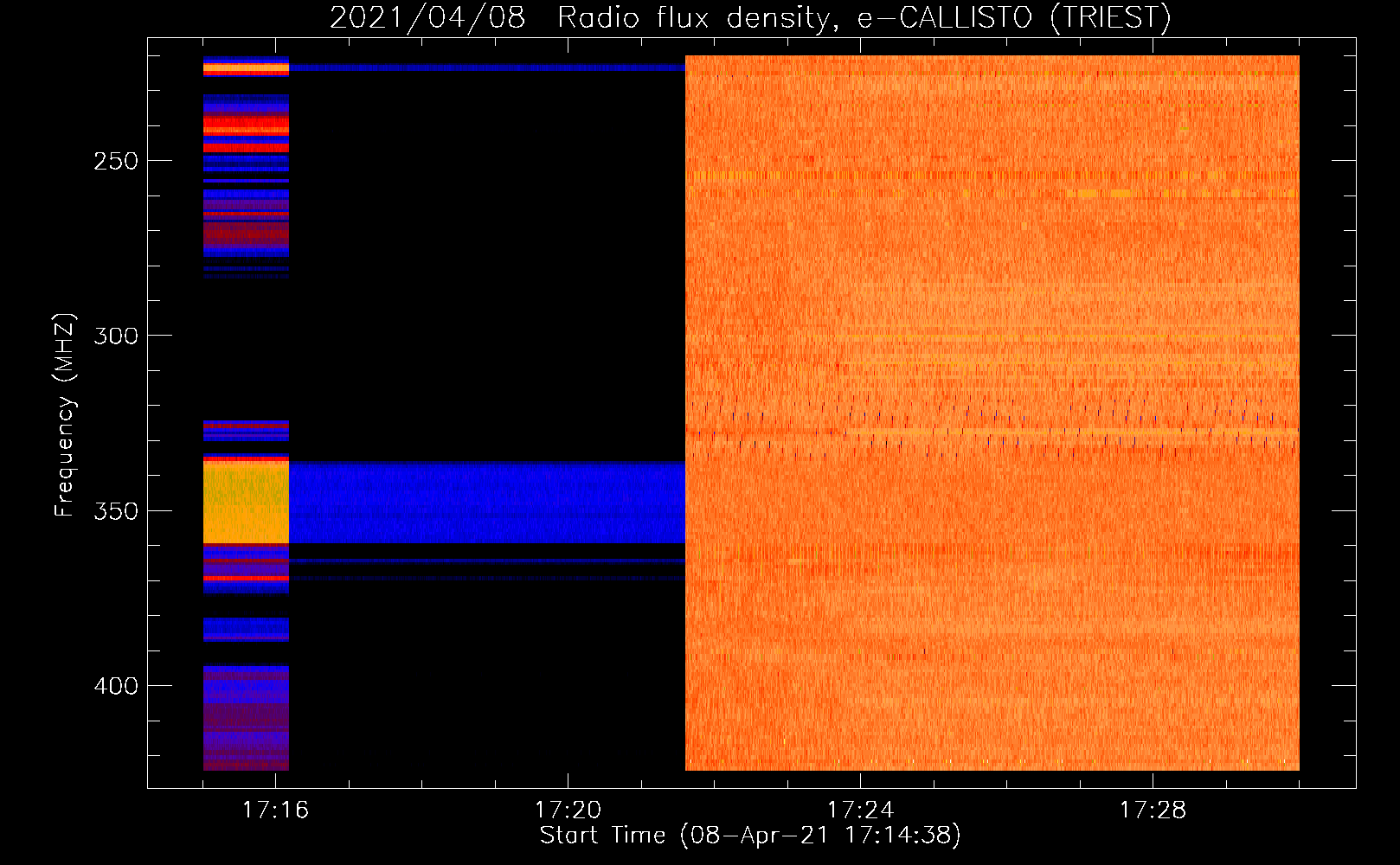
Task: Click the plot title "2021/04/08 Radio flux density, e-CALLISTO (TRIEST)"
Action: point(750,17)
